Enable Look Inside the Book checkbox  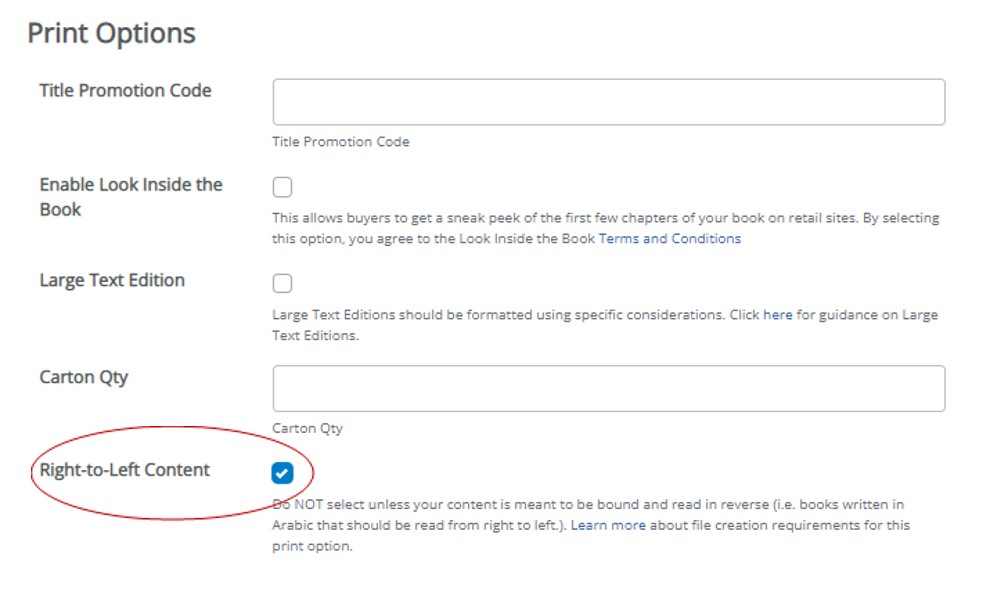click(282, 187)
